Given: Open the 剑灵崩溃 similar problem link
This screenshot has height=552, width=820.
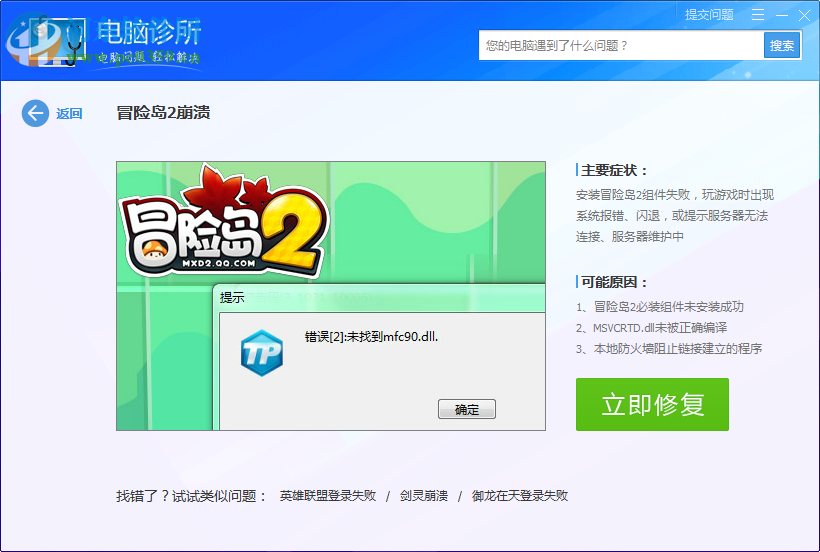Looking at the screenshot, I should (422, 495).
